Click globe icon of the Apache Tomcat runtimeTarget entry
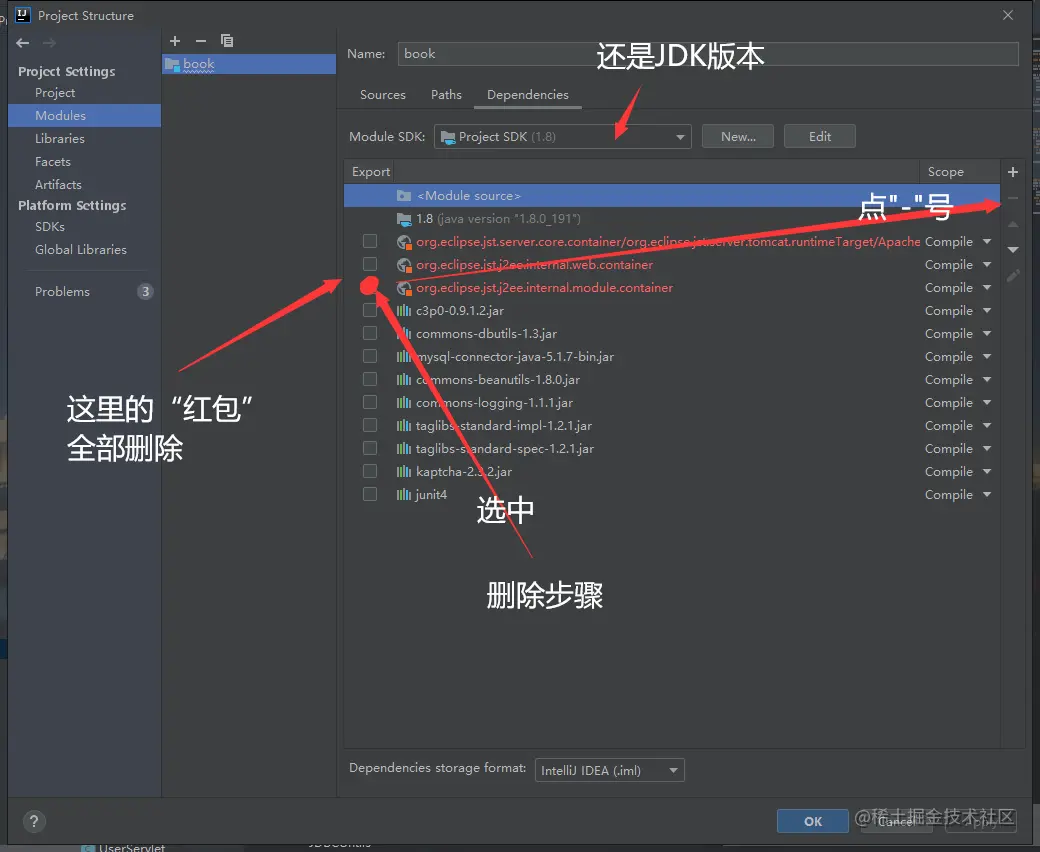 pyautogui.click(x=404, y=242)
